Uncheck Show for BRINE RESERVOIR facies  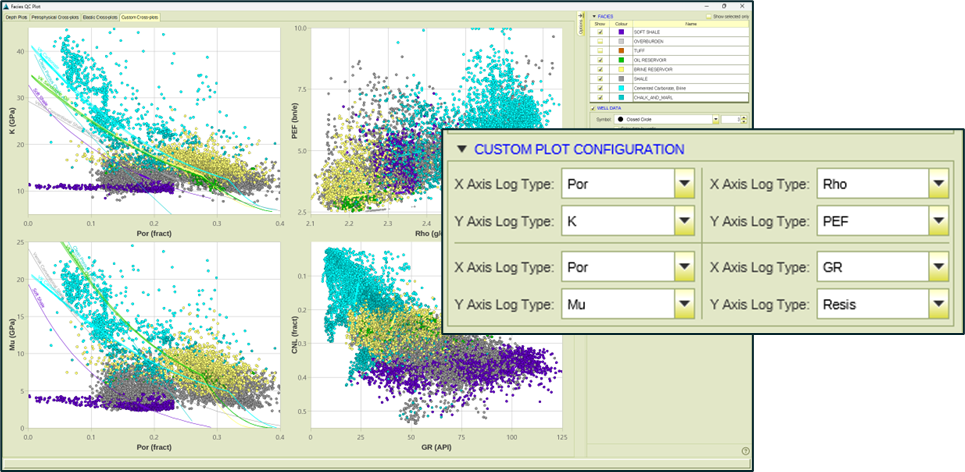tap(600, 70)
